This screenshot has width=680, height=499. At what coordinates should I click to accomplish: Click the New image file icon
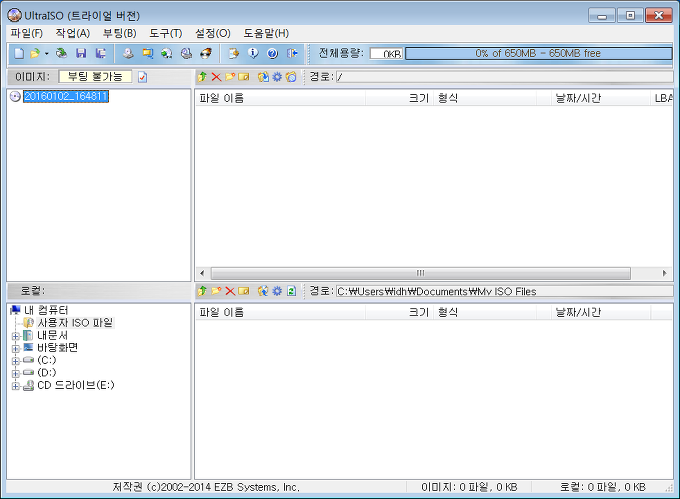[x=19, y=53]
